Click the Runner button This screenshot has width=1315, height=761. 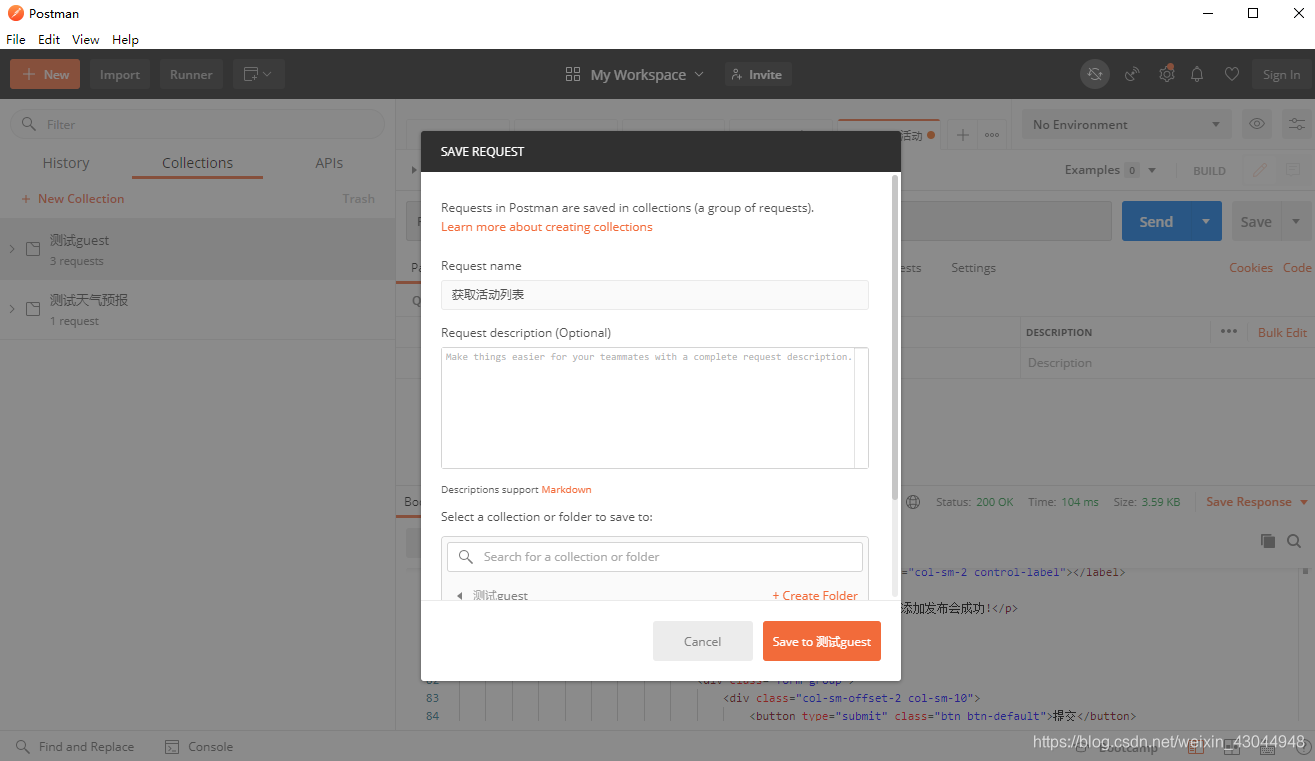191,74
